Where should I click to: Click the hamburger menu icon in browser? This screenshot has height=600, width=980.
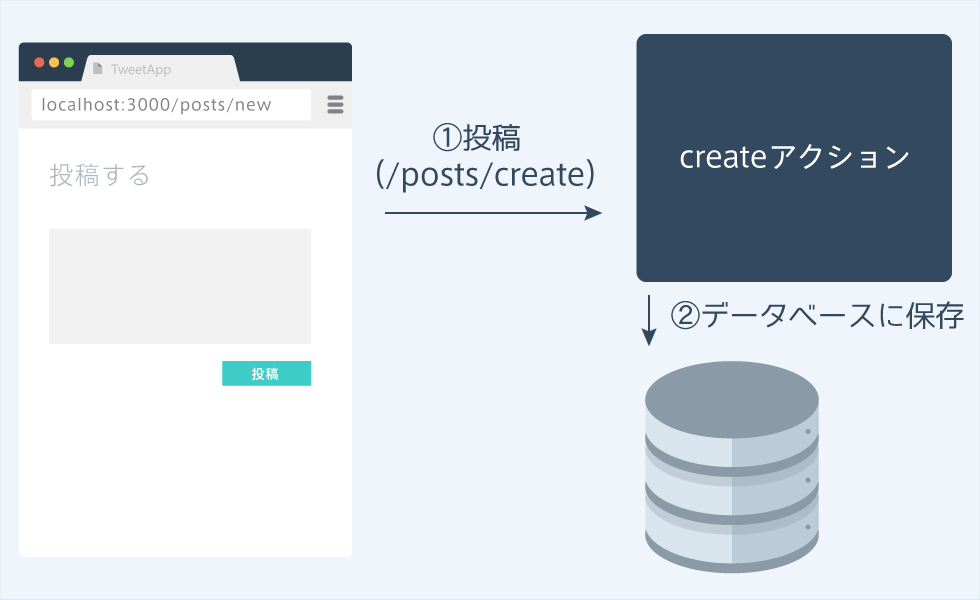tap(336, 104)
